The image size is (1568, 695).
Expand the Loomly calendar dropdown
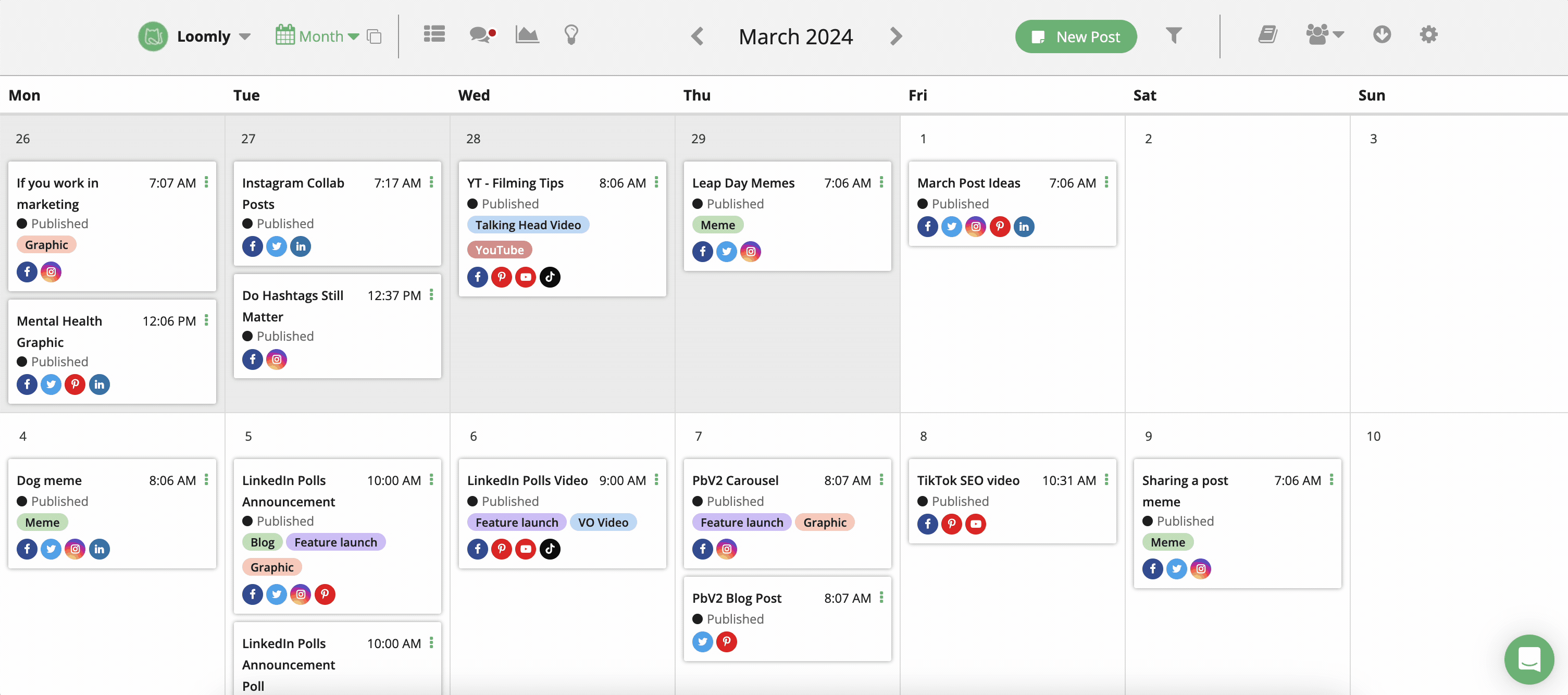(246, 36)
